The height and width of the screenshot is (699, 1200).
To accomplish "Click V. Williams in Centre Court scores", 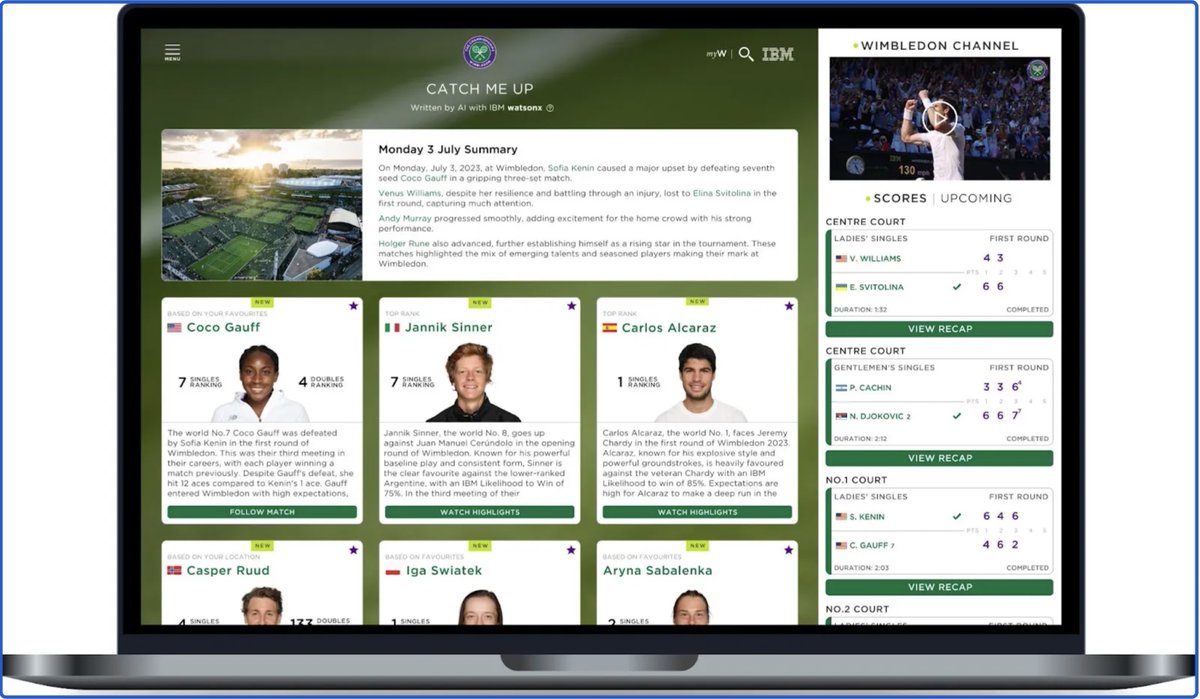I will (x=875, y=258).
